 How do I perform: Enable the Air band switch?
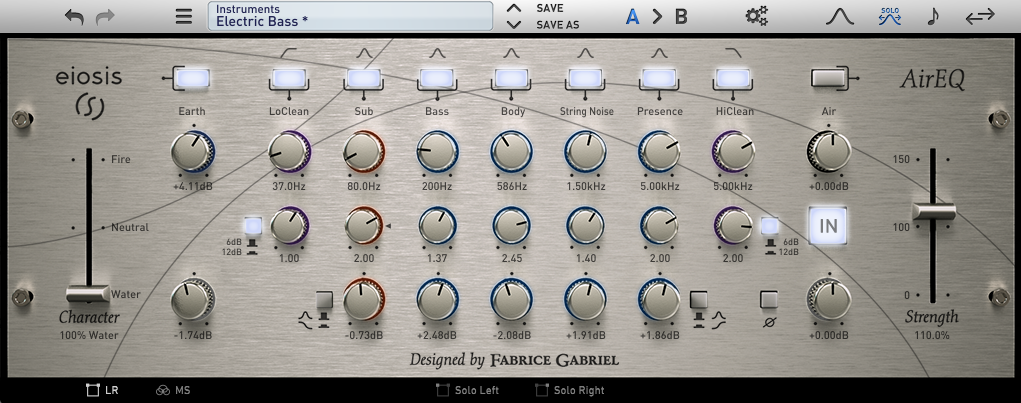(x=829, y=78)
